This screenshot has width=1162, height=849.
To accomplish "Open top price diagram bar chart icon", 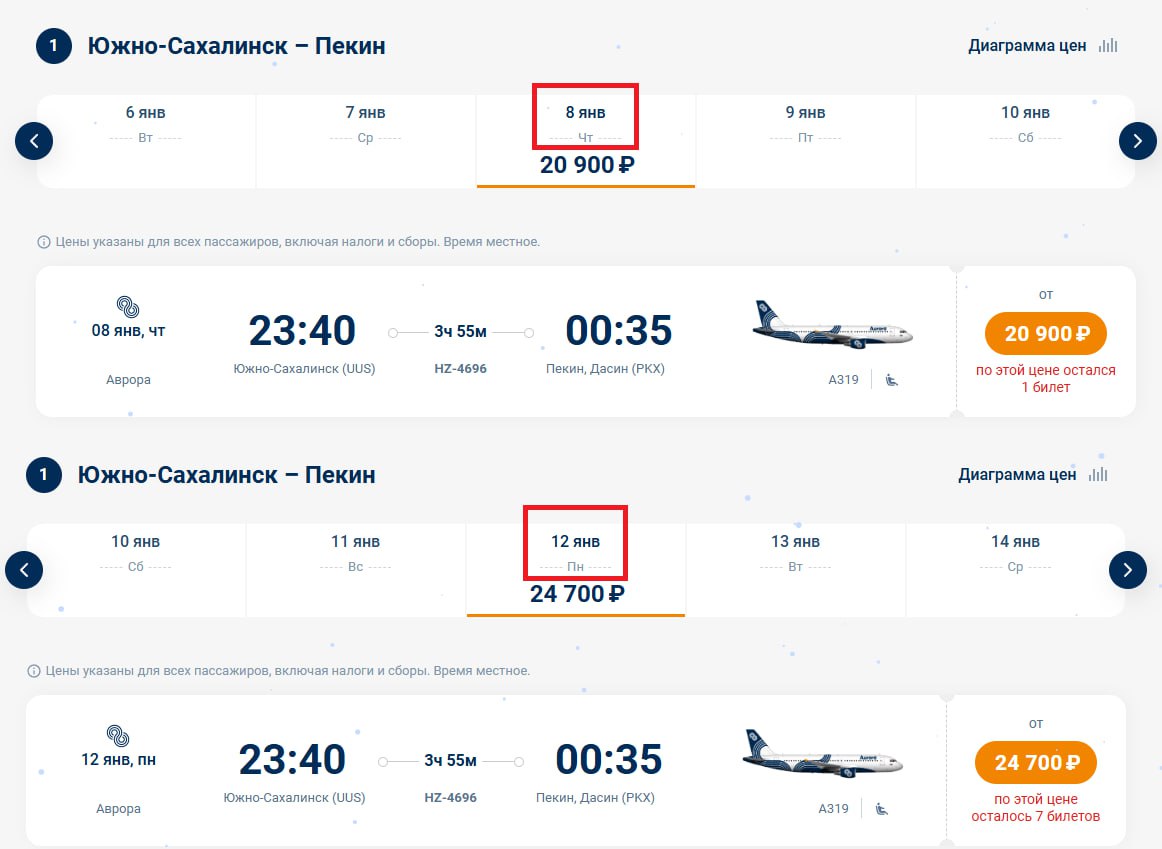I will pos(1107,45).
